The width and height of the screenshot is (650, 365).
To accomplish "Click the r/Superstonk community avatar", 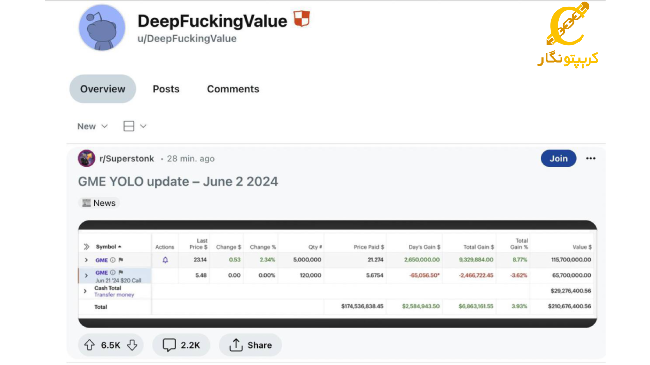I will click(86, 158).
